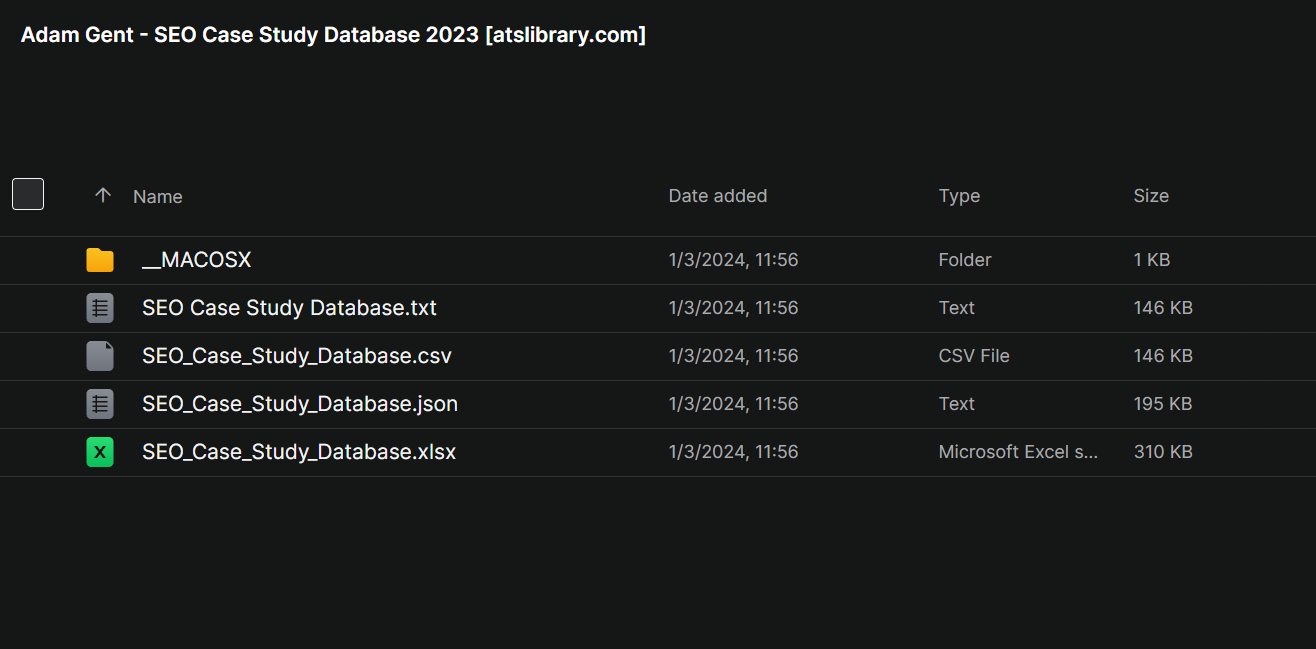Image resolution: width=1316 pixels, height=649 pixels.
Task: Sort by Size column header
Action: pos(1151,196)
